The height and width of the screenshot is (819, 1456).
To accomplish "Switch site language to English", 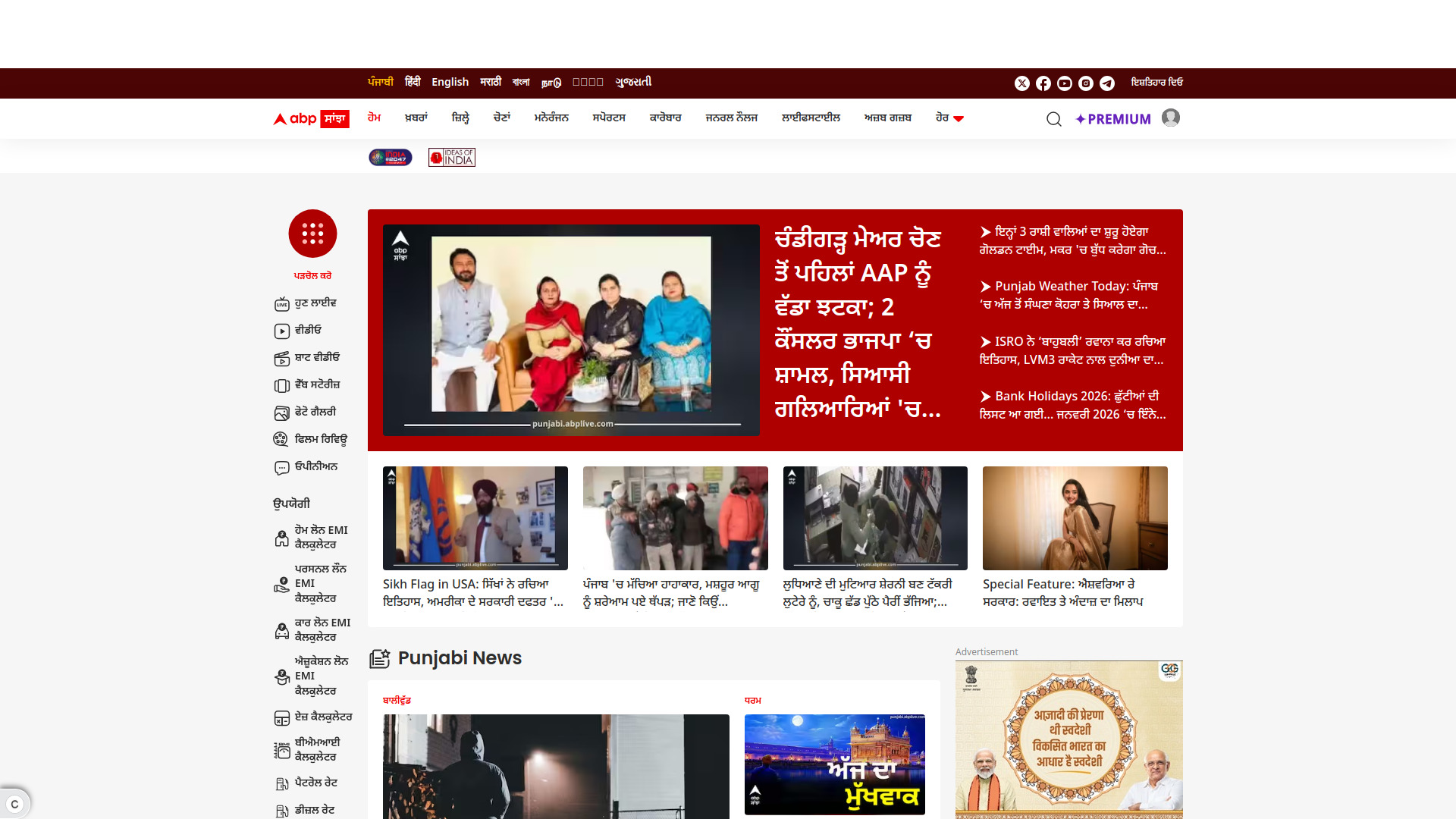I will tap(450, 82).
